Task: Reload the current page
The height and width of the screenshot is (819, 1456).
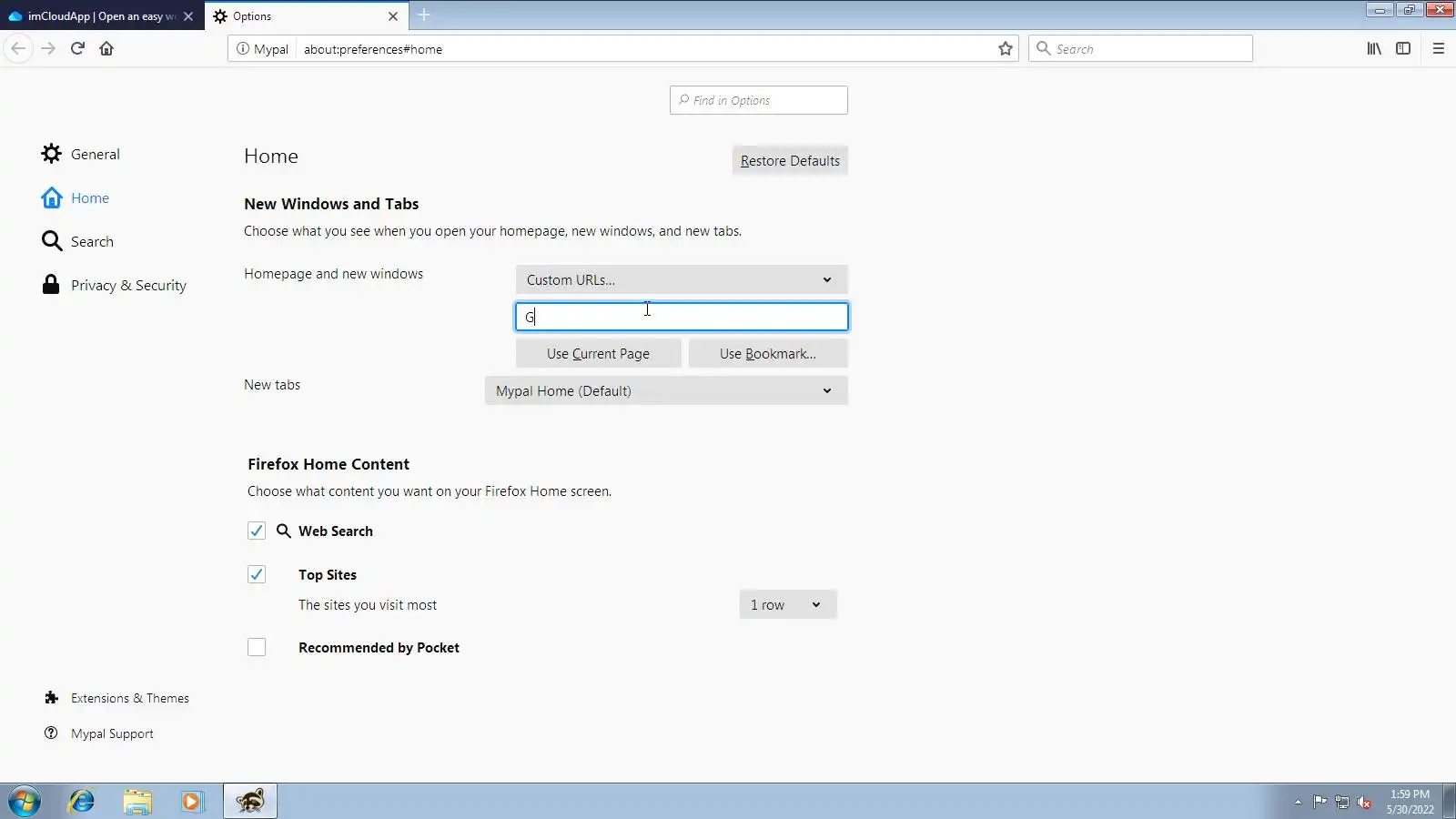Action: [77, 49]
